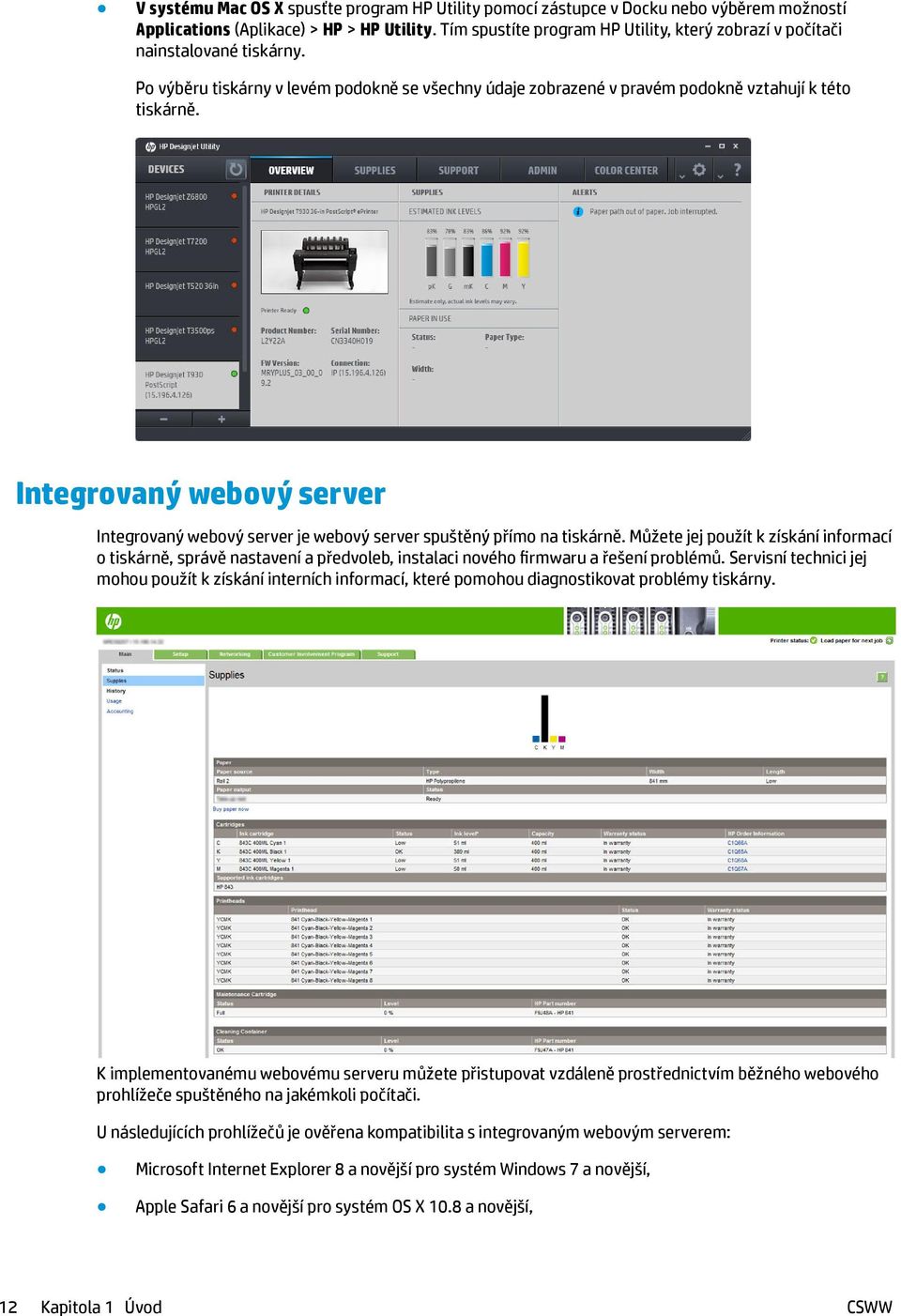Screen dimensions: 901x1316
Task: Click the product number L2Y22A
Action: 273,342
